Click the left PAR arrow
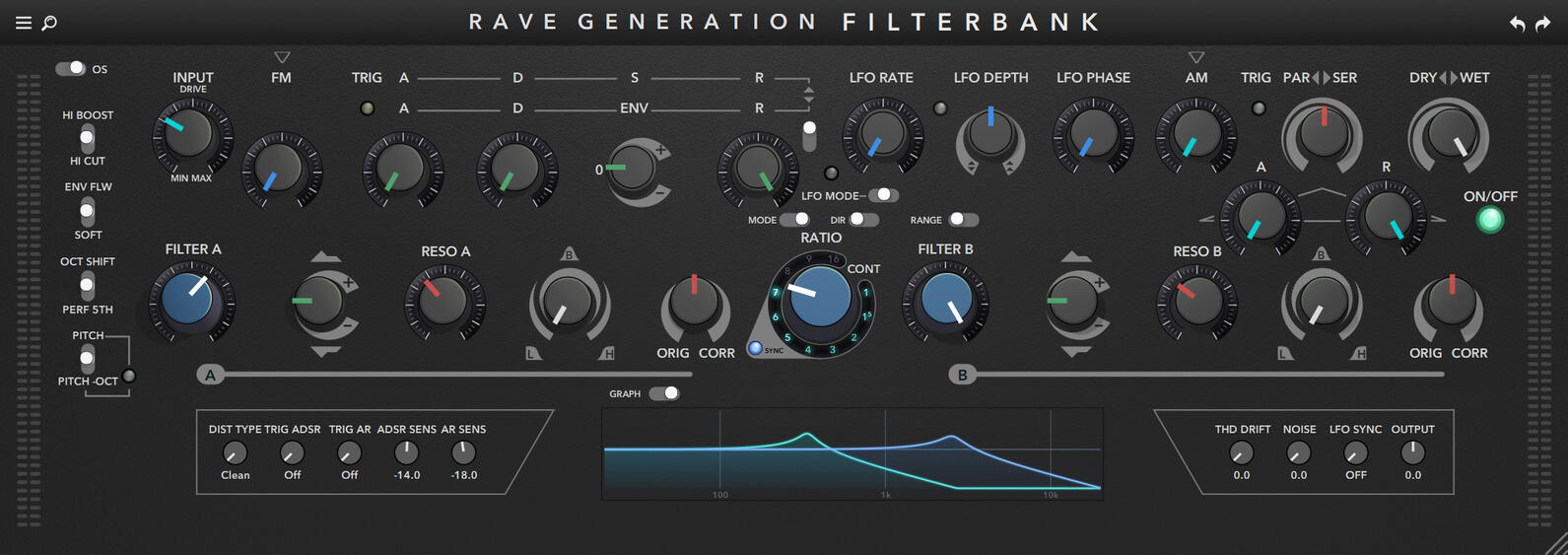This screenshot has height=555, width=1568. 1316,78
